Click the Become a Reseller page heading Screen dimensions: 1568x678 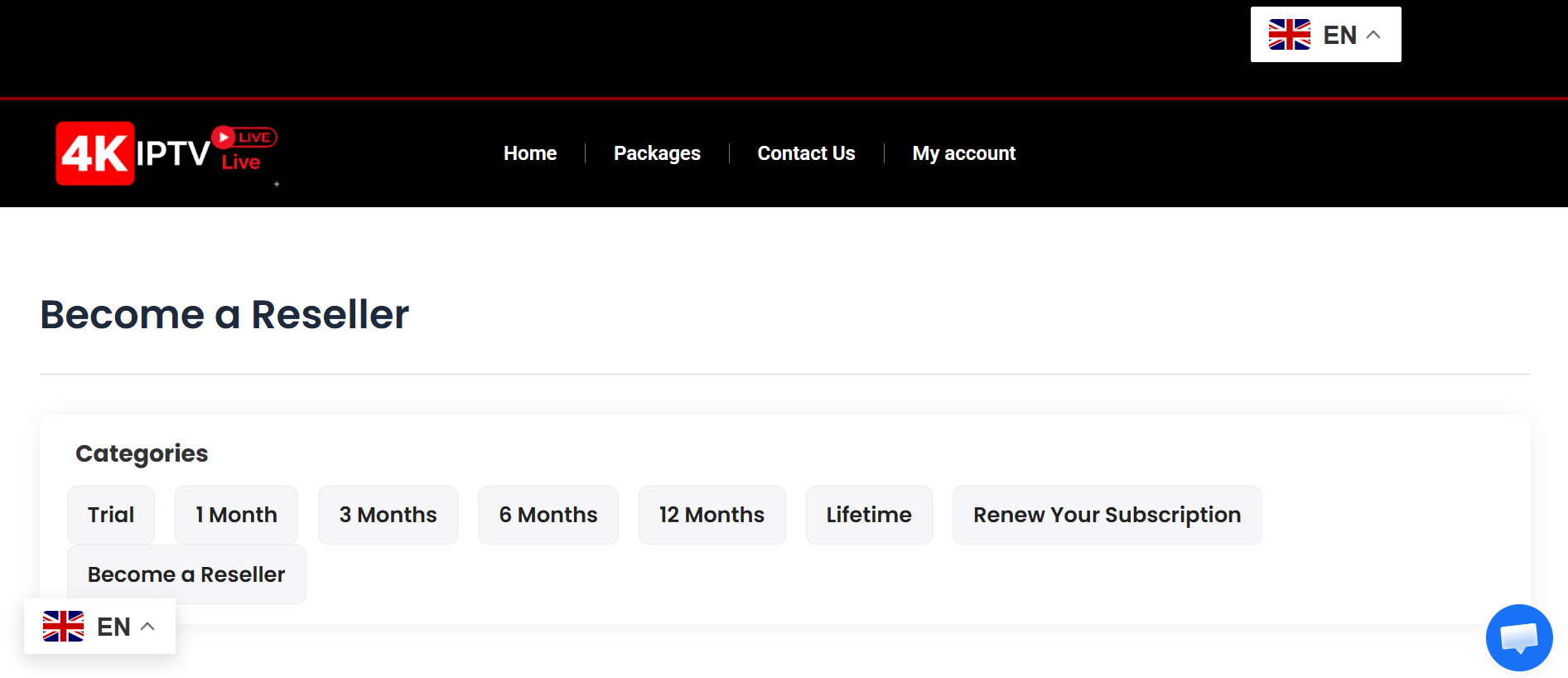click(x=224, y=315)
